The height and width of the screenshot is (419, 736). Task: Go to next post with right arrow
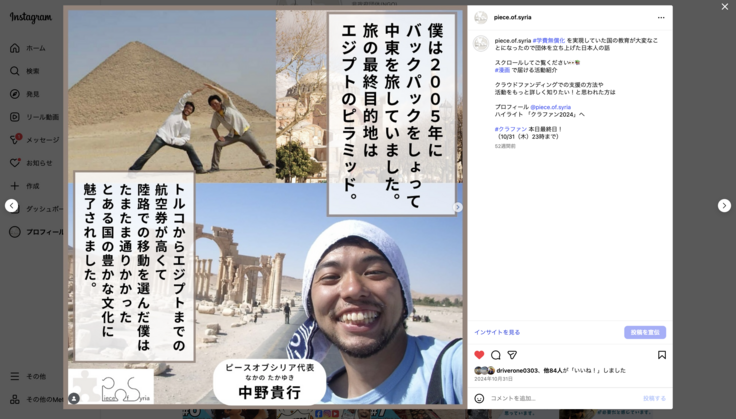(724, 206)
